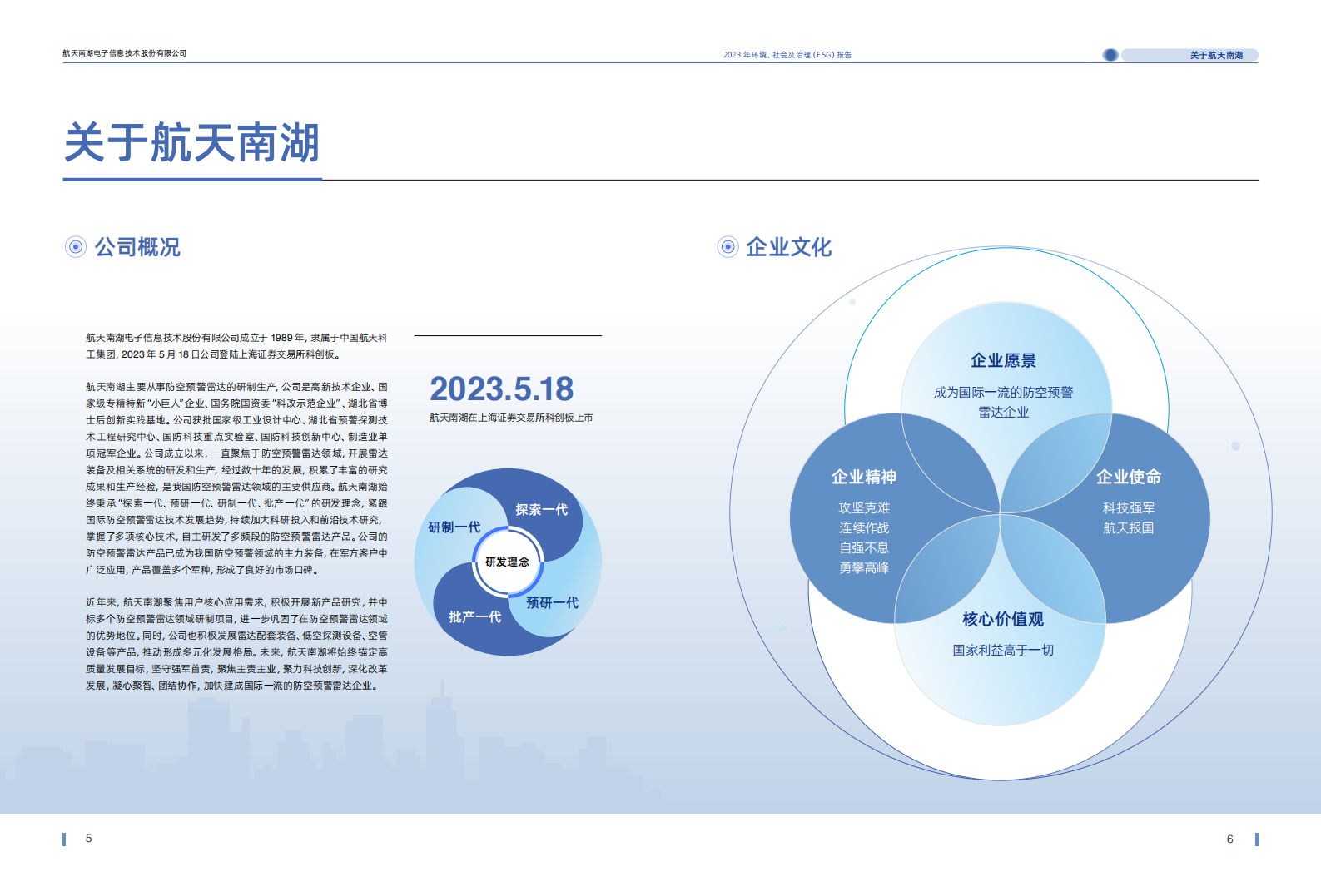Click the company name in top-left header
This screenshot has height=896, width=1321.
pyautogui.click(x=124, y=53)
